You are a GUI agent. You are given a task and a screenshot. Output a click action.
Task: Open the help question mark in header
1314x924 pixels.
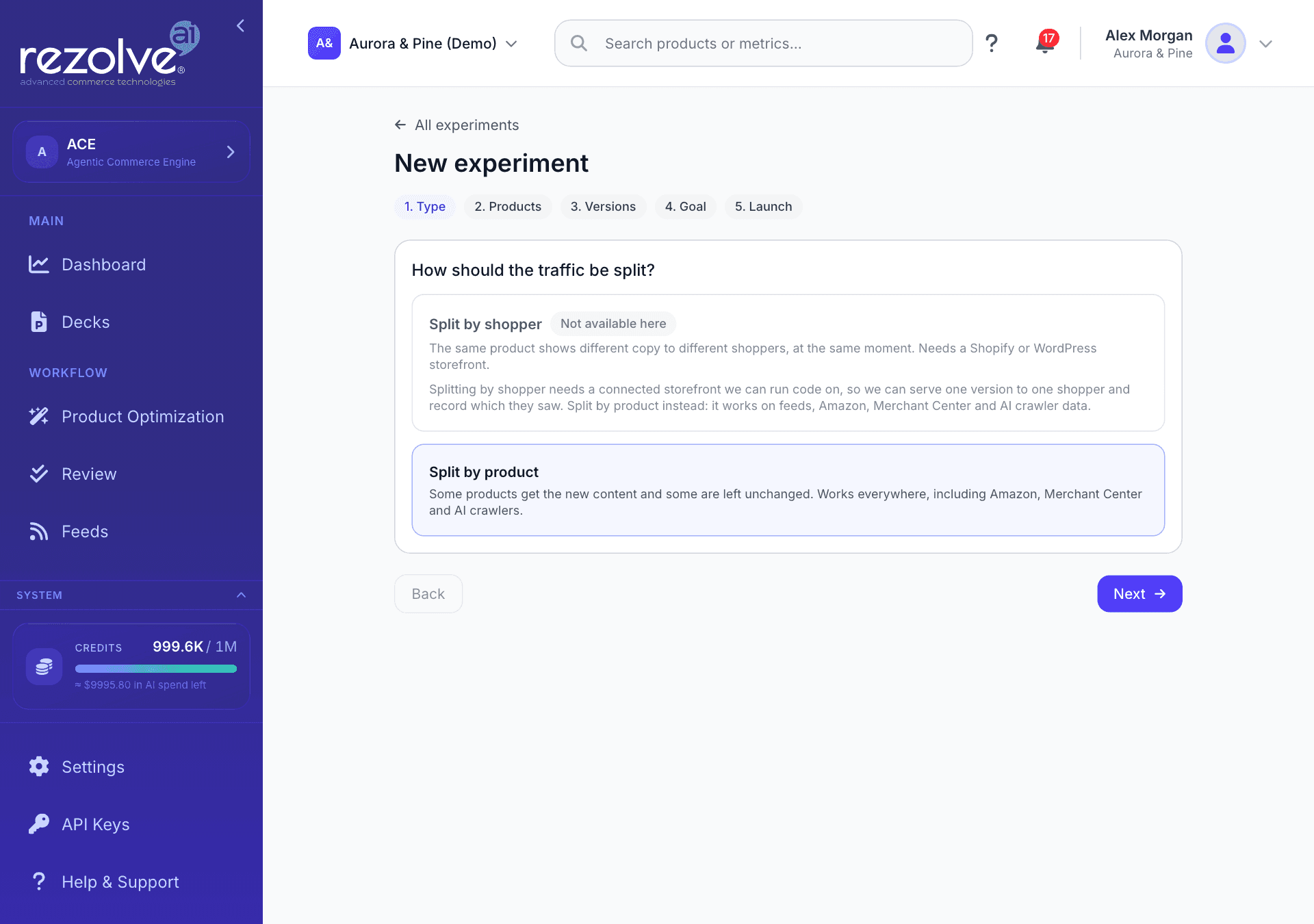pos(992,44)
